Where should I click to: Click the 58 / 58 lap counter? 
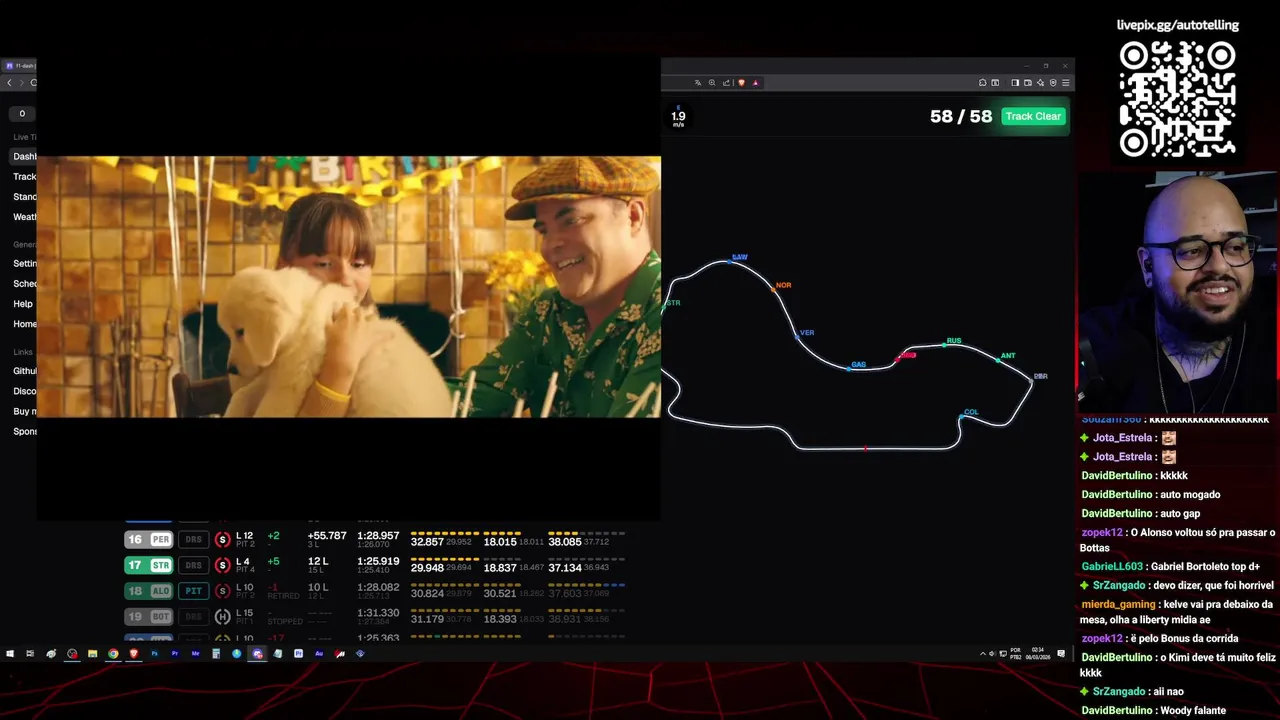point(961,116)
